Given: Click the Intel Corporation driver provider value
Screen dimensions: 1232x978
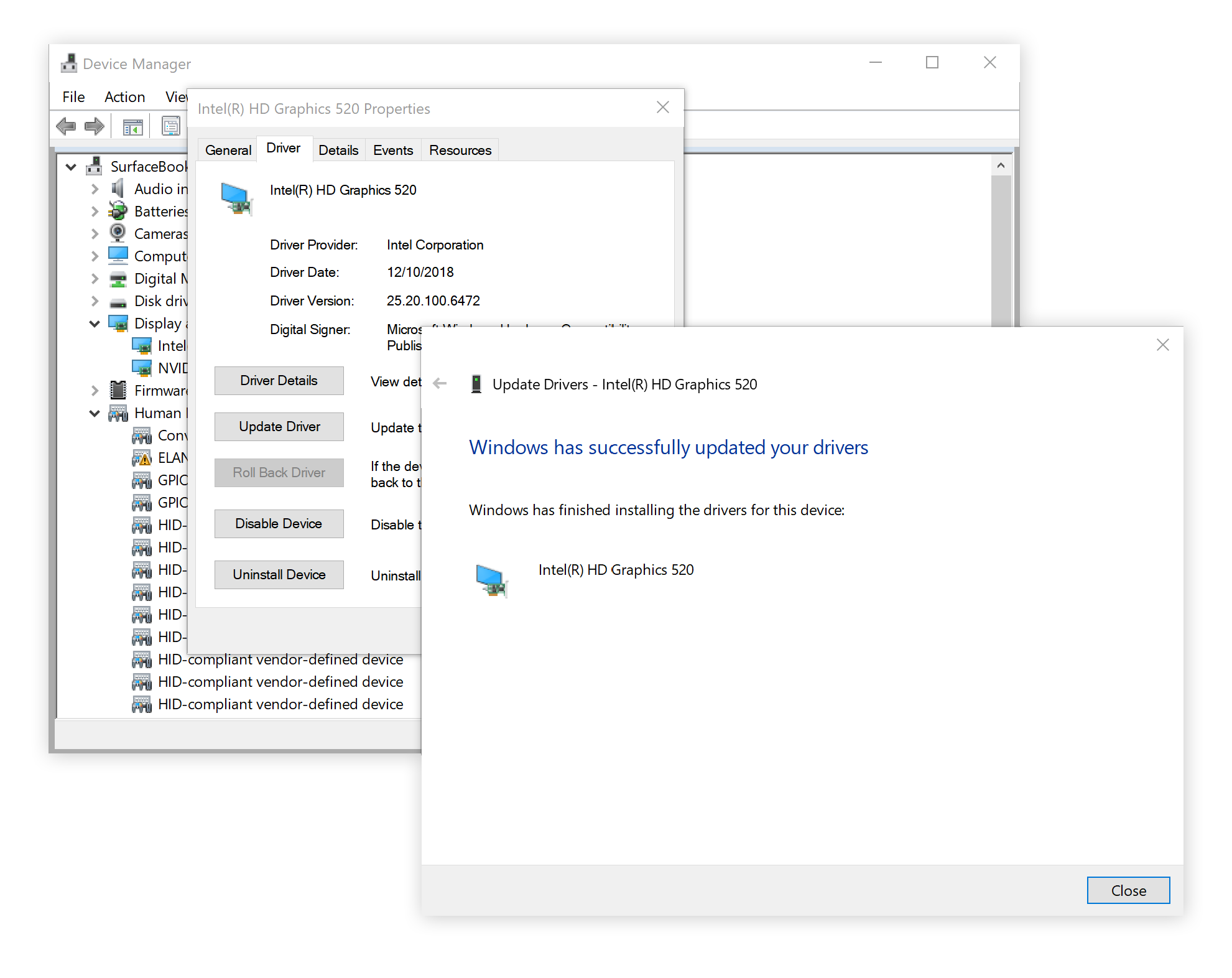Looking at the screenshot, I should (435, 244).
